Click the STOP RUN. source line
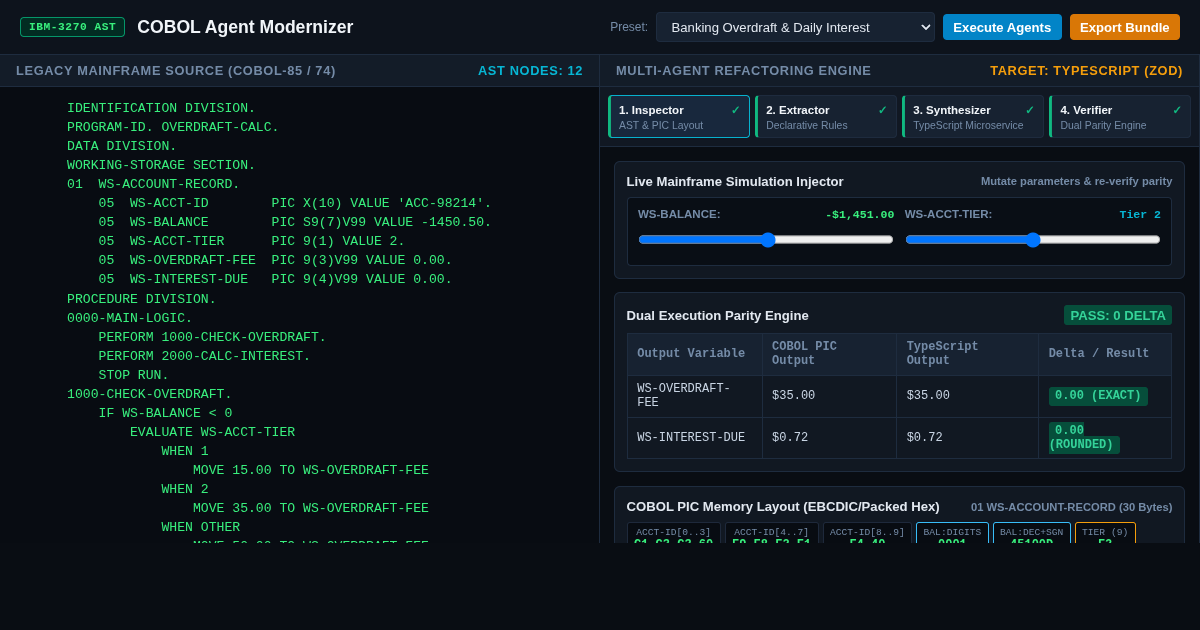The height and width of the screenshot is (630, 1200). click(134, 375)
